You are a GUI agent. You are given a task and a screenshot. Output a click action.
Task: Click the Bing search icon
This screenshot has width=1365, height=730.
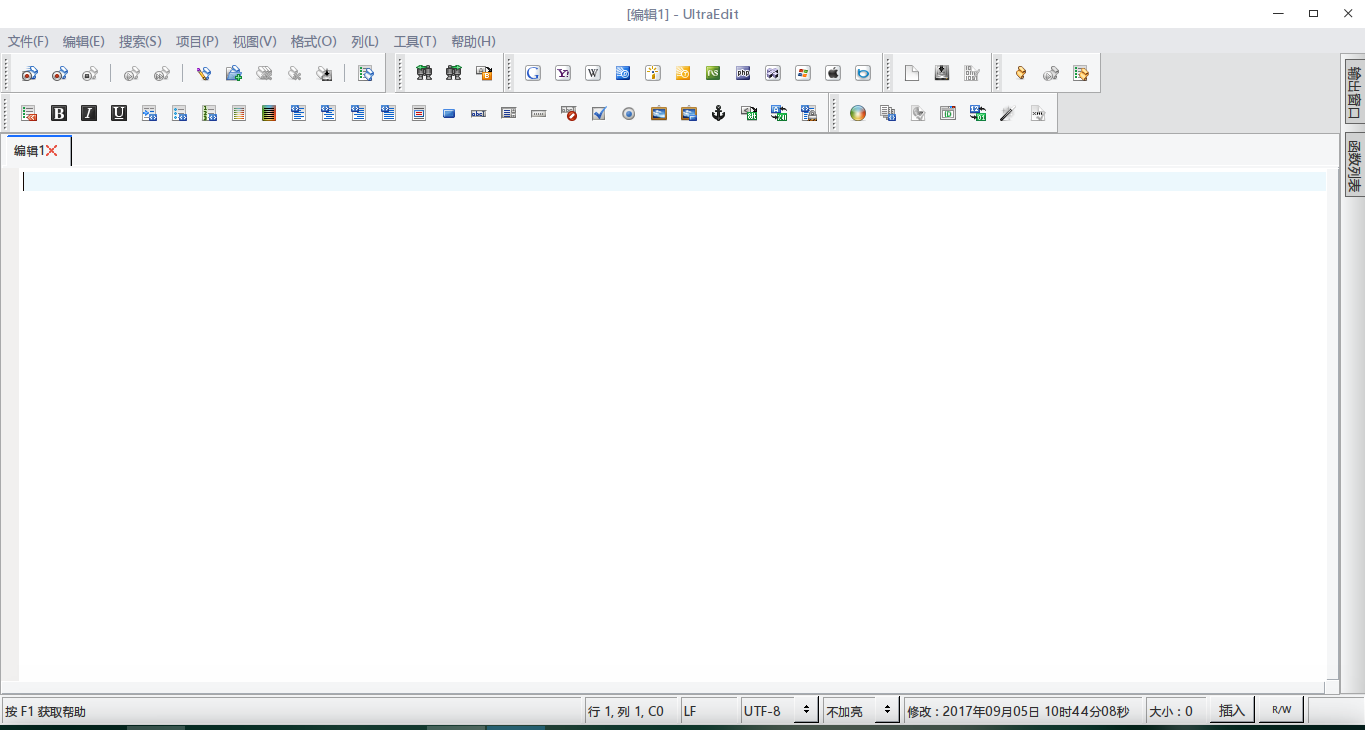click(863, 73)
